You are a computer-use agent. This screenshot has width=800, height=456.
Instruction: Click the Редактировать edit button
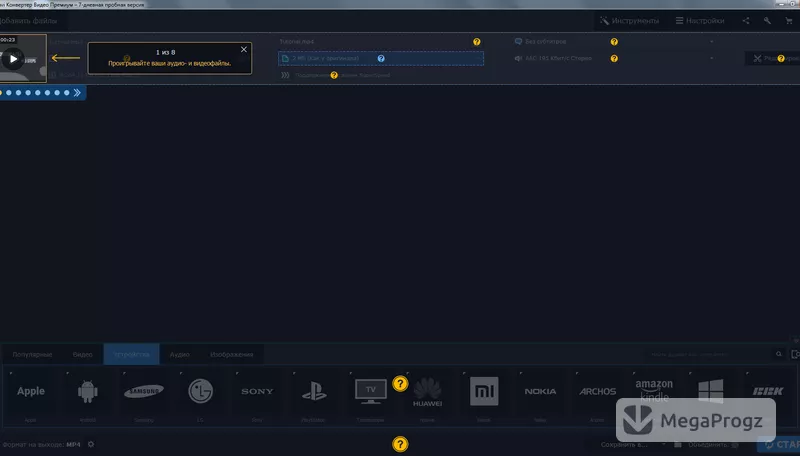tap(772, 59)
